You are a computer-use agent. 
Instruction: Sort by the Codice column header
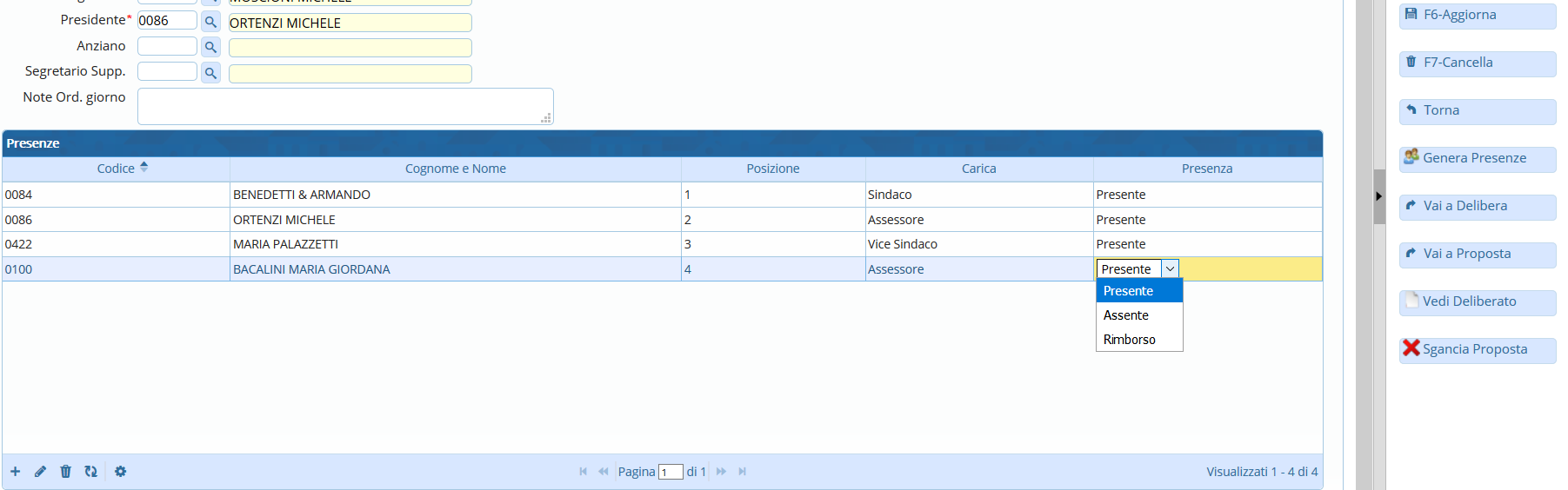[117, 169]
